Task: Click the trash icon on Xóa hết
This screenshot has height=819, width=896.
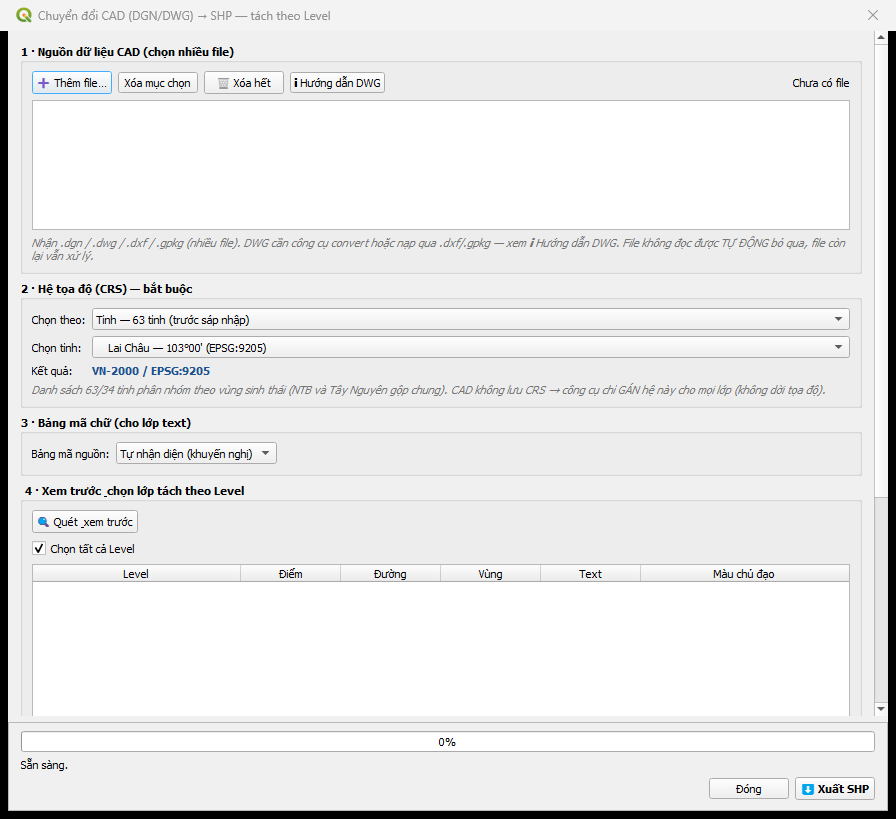Action: [x=223, y=83]
